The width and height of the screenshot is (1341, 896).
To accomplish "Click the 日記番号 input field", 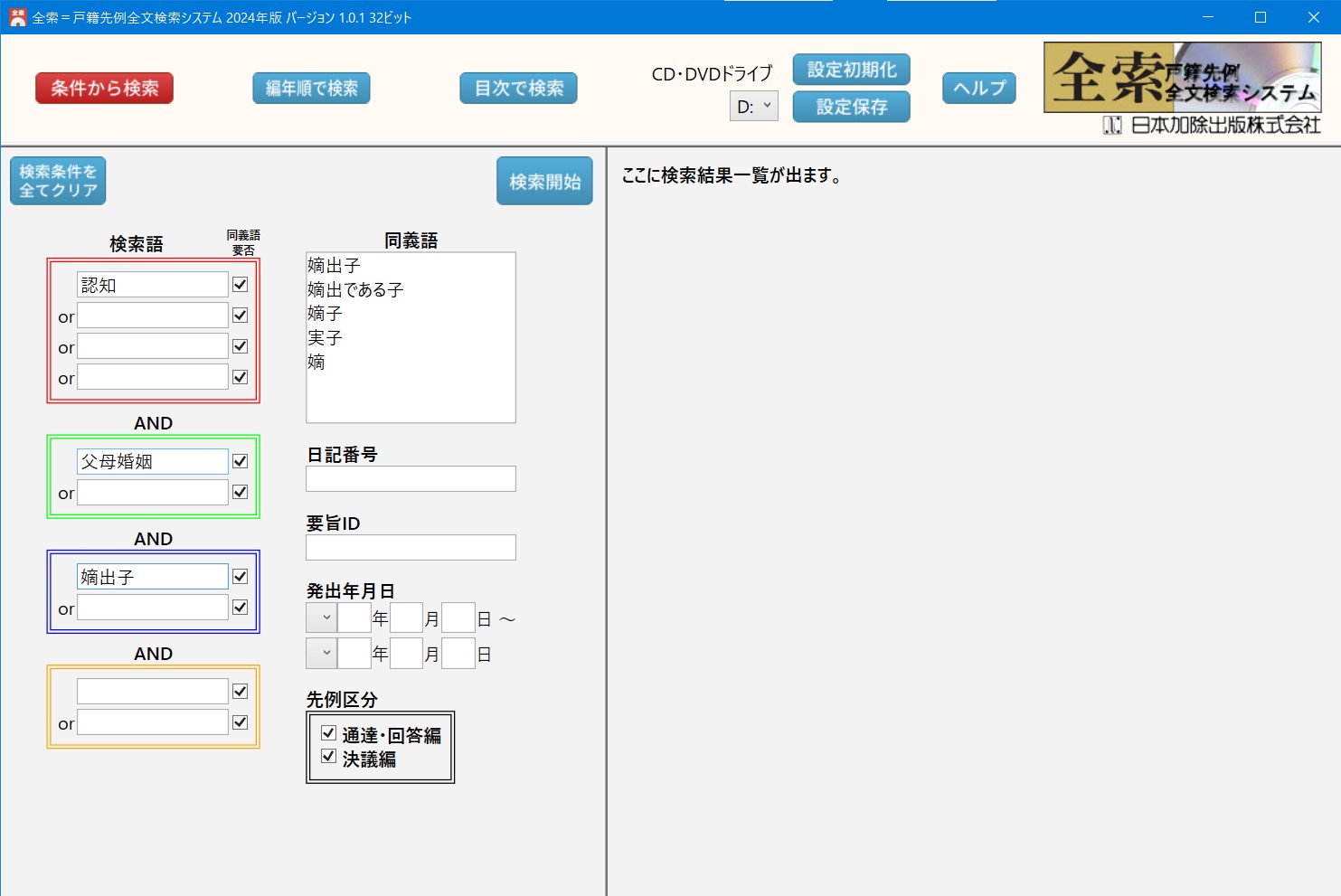I will tap(411, 479).
